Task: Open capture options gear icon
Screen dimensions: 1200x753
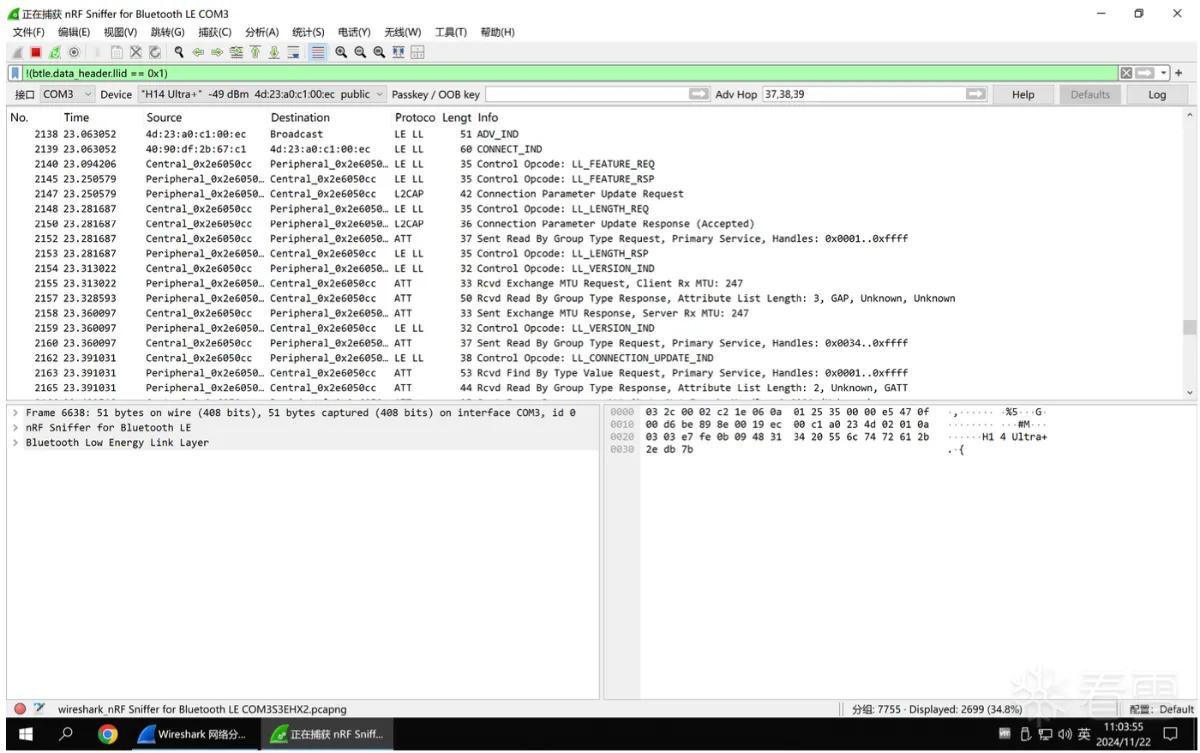Action: click(73, 52)
